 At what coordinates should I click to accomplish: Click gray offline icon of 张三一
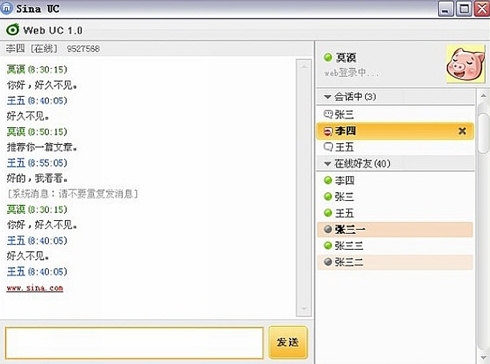pyautogui.click(x=328, y=229)
